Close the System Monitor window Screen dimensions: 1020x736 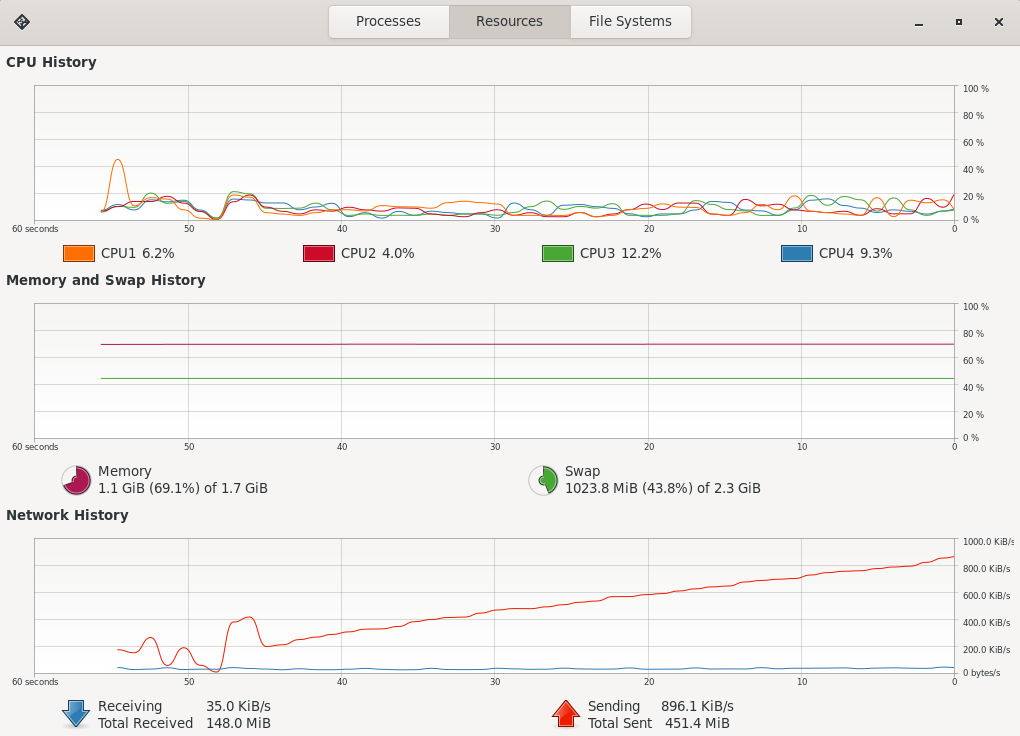click(998, 21)
